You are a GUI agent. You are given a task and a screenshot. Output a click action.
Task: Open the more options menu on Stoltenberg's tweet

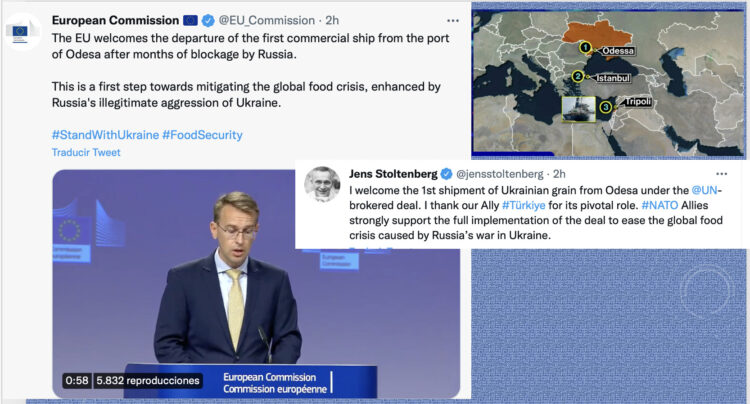point(722,174)
